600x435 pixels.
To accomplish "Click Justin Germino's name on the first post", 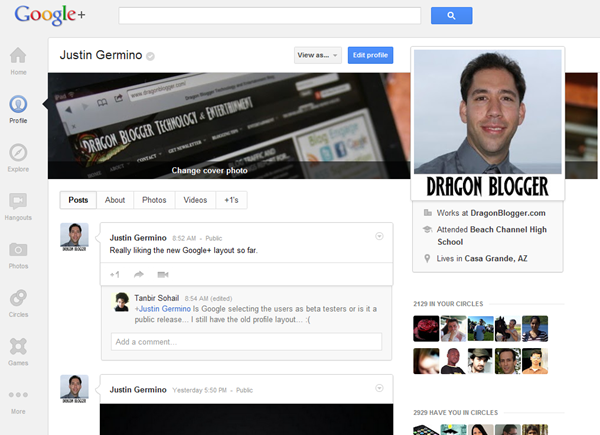I will tap(138, 238).
